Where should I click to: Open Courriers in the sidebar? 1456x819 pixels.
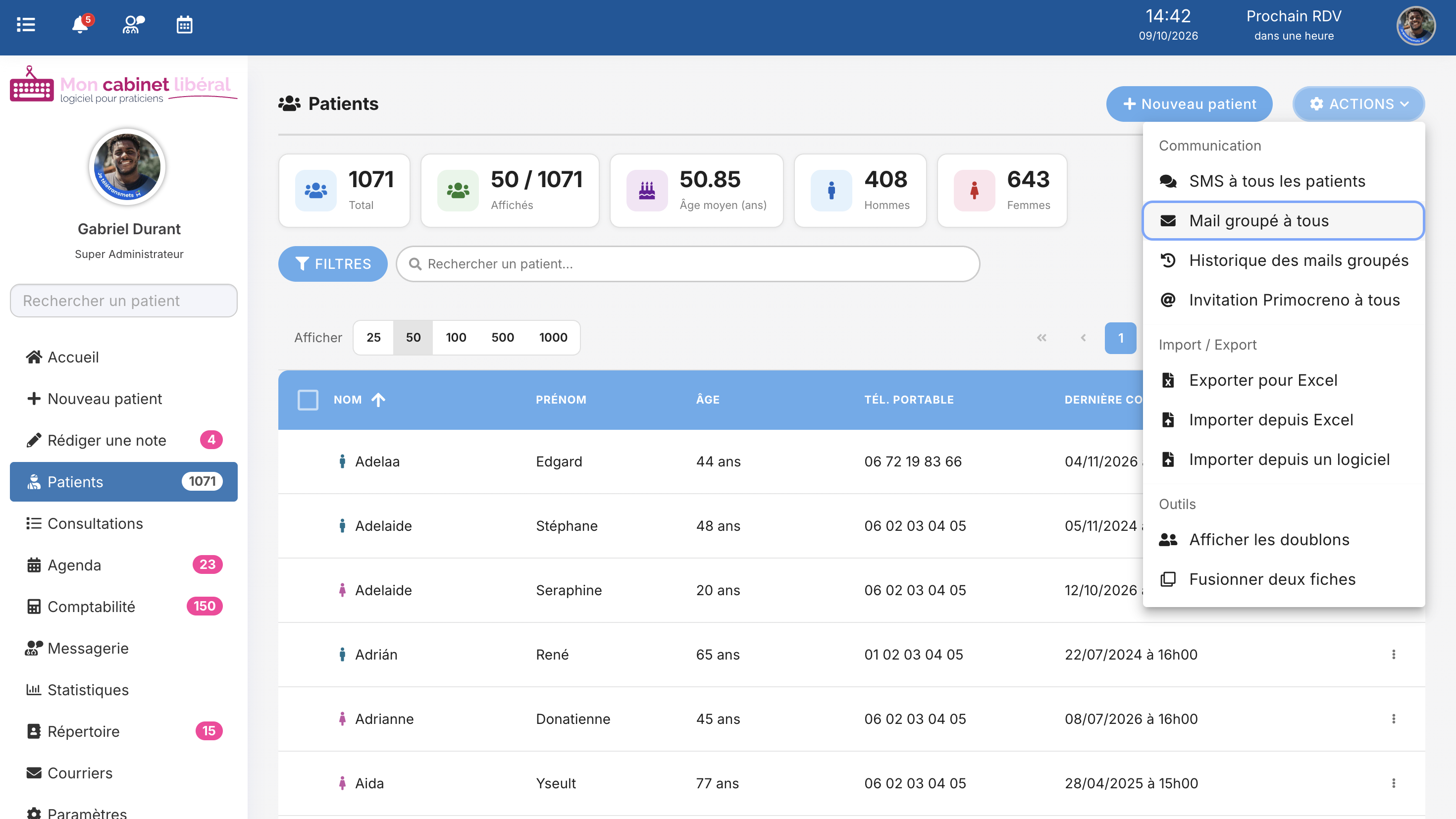point(123,772)
